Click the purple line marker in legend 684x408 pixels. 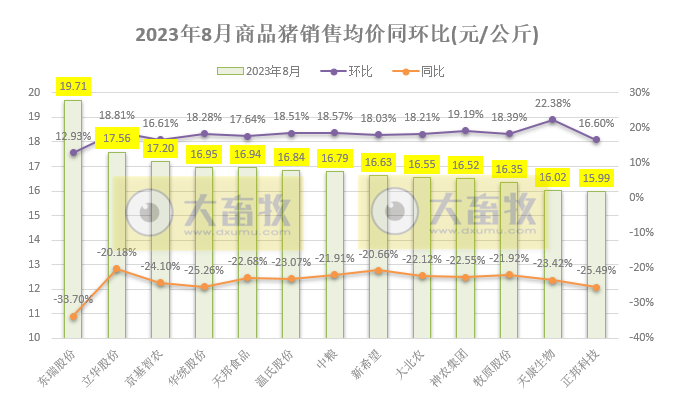tap(334, 72)
